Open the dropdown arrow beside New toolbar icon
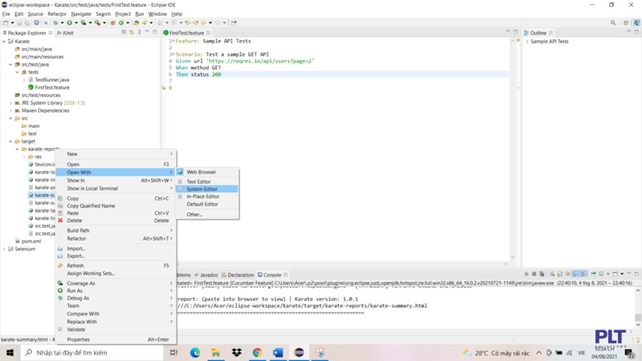The image size is (642, 361). tap(12, 23)
